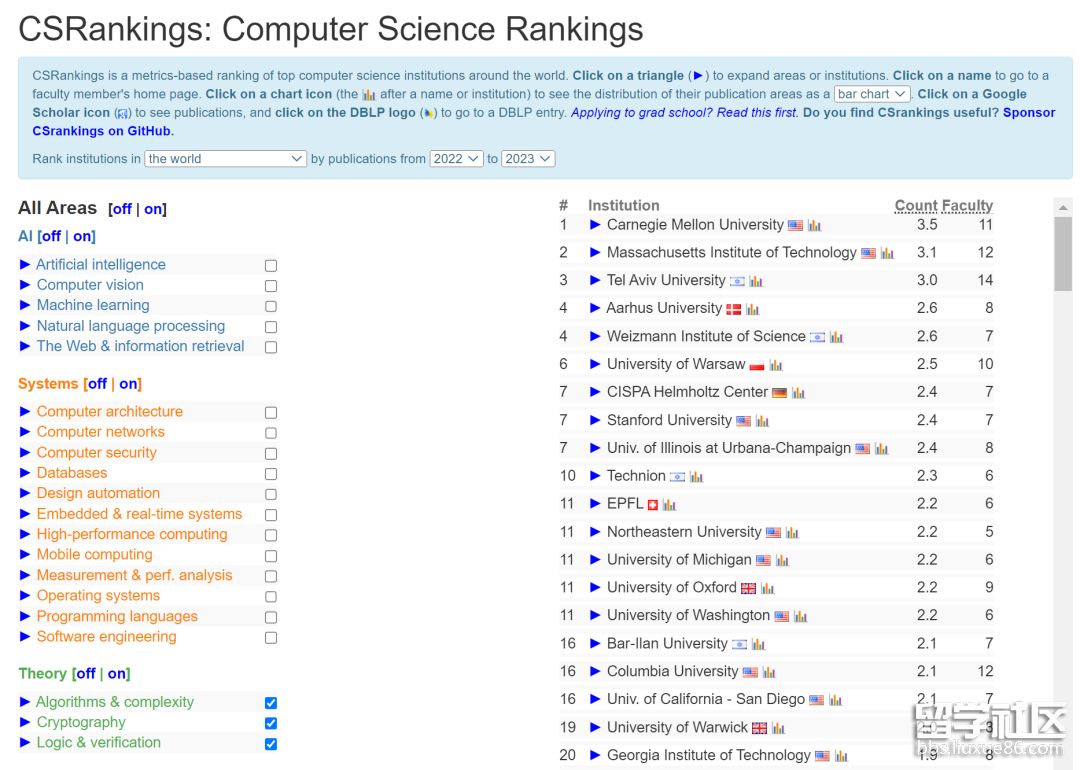This screenshot has height=770, width=1080.
Task: Open the Embedded & real-time systems link
Action: click(x=139, y=514)
